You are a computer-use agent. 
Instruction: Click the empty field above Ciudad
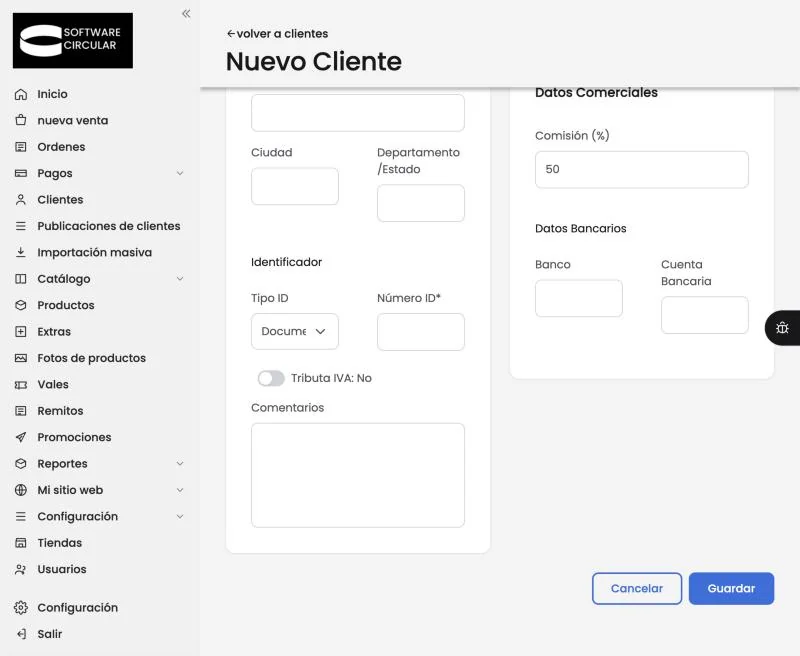coord(358,112)
